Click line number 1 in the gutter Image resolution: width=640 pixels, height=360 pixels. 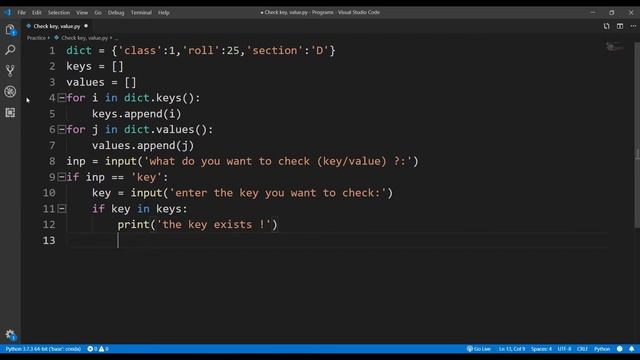[52, 51]
